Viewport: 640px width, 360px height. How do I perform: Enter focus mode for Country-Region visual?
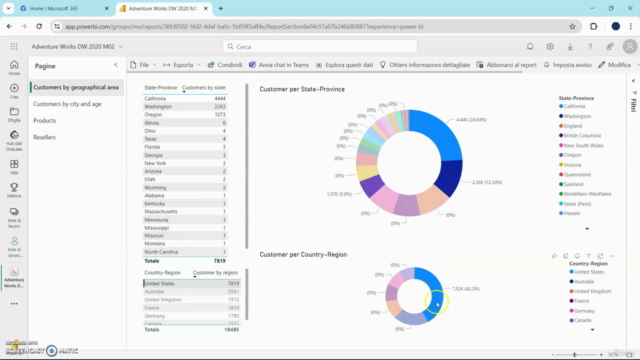600,256
